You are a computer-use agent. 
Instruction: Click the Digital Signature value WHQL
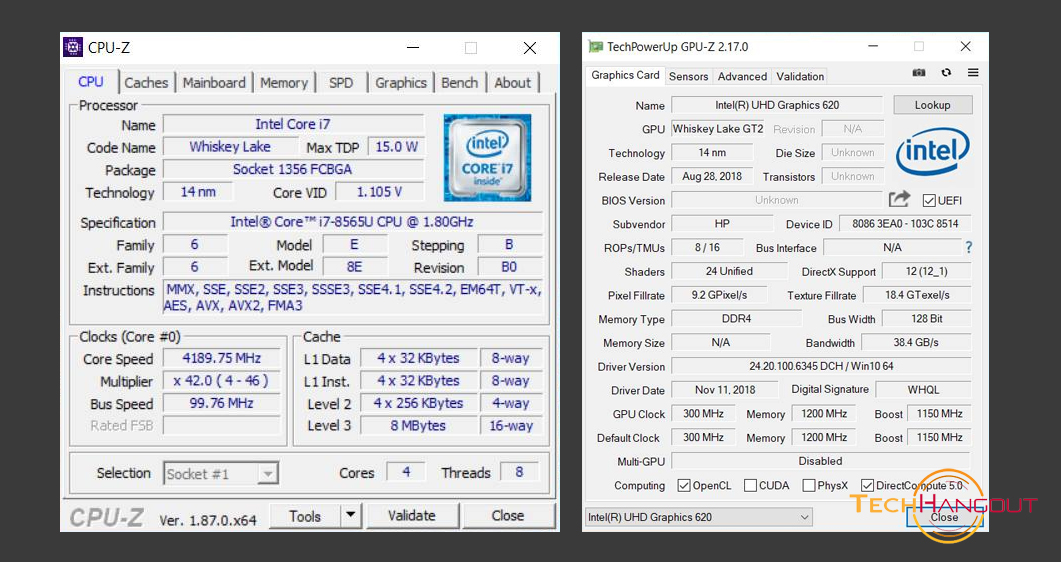pyautogui.click(x=923, y=390)
